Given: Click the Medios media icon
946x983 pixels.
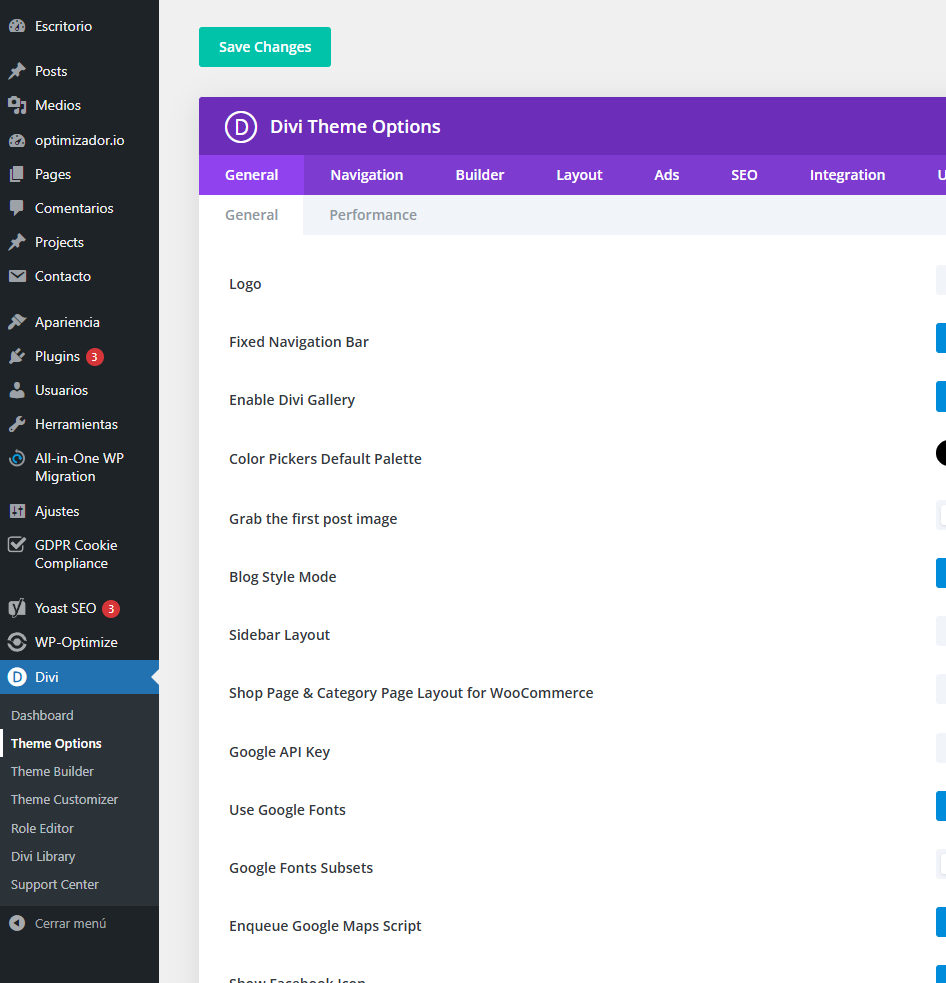Looking at the screenshot, I should (x=17, y=105).
